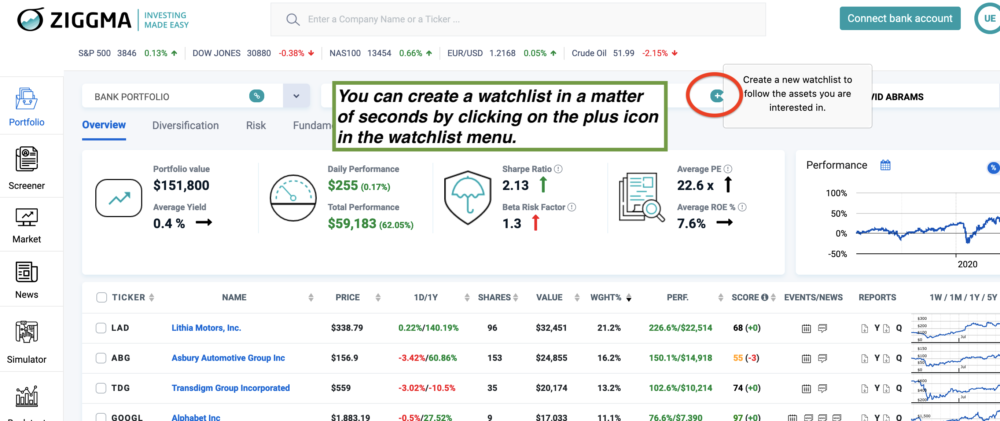Click the Average PE info icon
The width and height of the screenshot is (1000, 421).
click(728, 169)
